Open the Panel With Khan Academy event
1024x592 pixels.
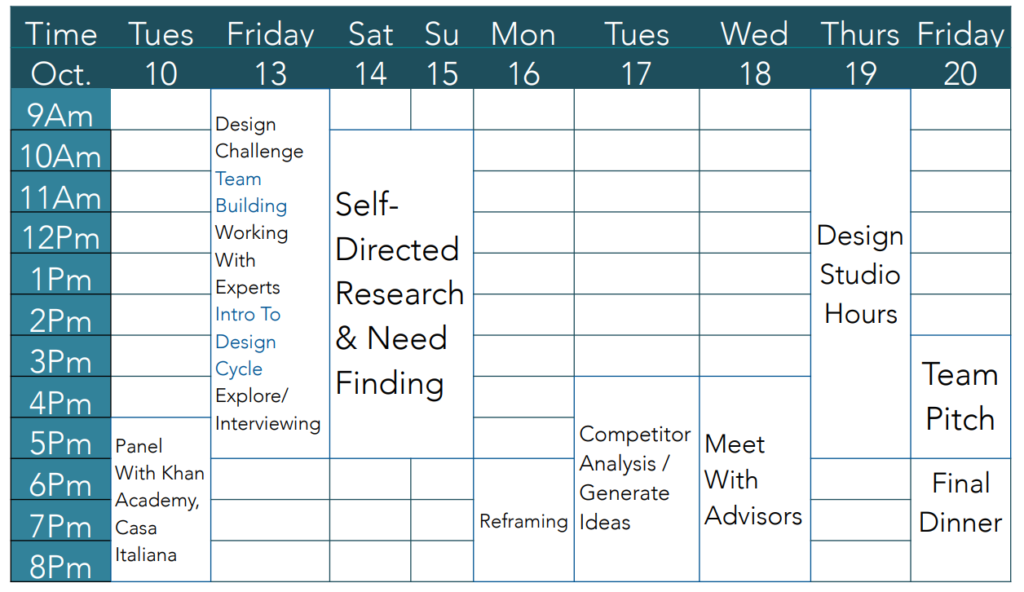click(158, 500)
